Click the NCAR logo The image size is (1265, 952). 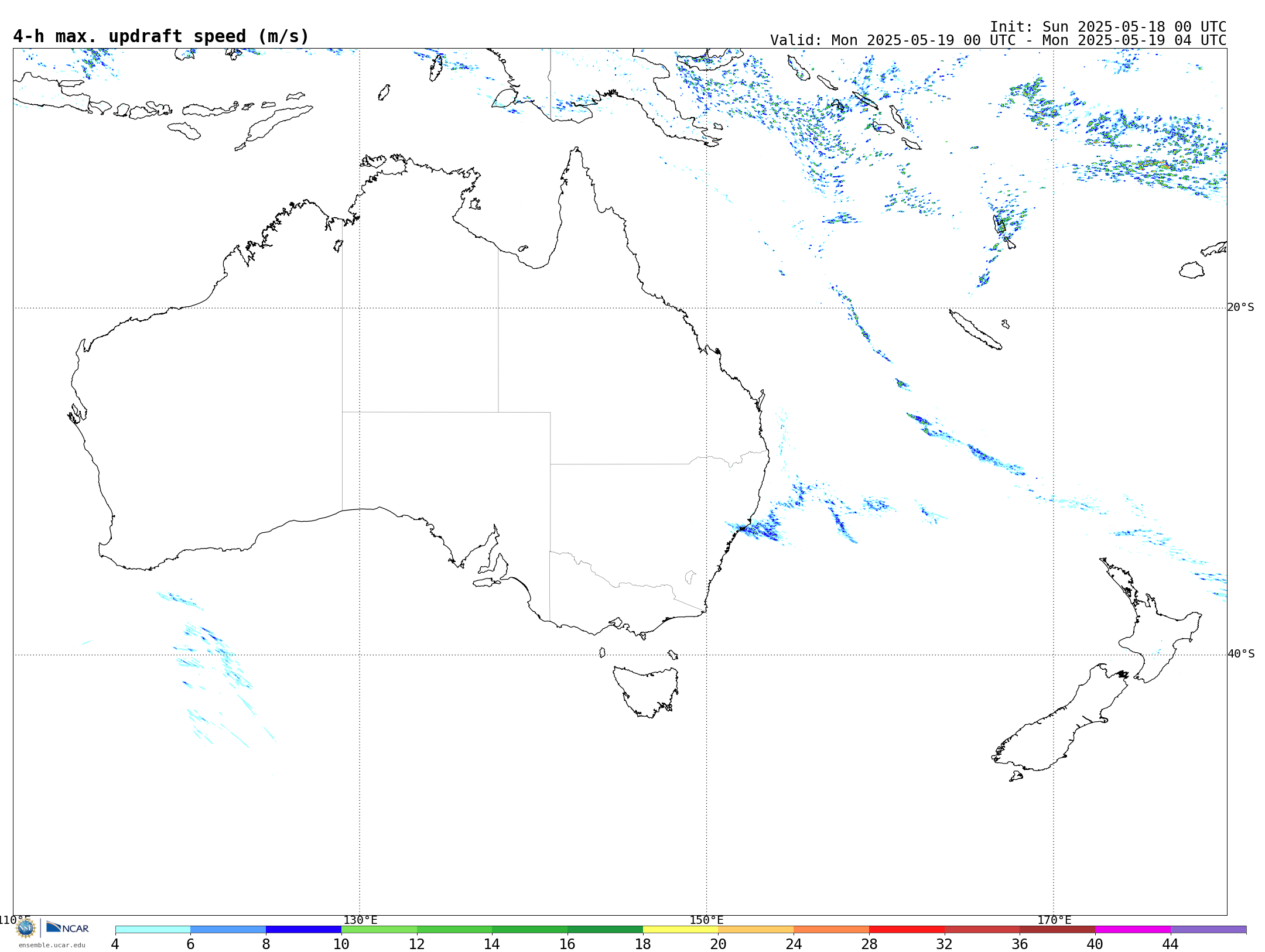(67, 927)
